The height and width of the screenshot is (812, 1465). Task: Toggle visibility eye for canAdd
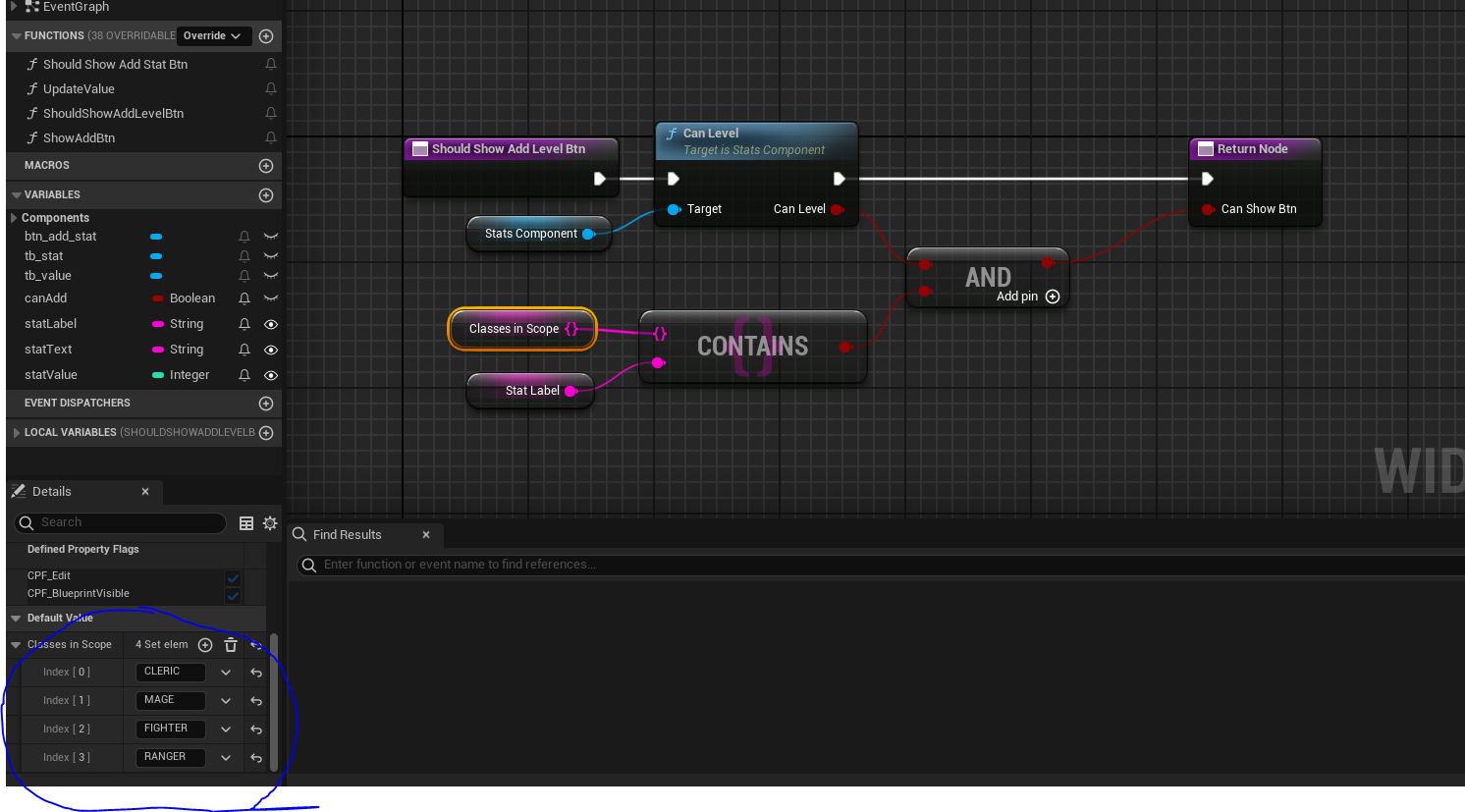(x=271, y=298)
